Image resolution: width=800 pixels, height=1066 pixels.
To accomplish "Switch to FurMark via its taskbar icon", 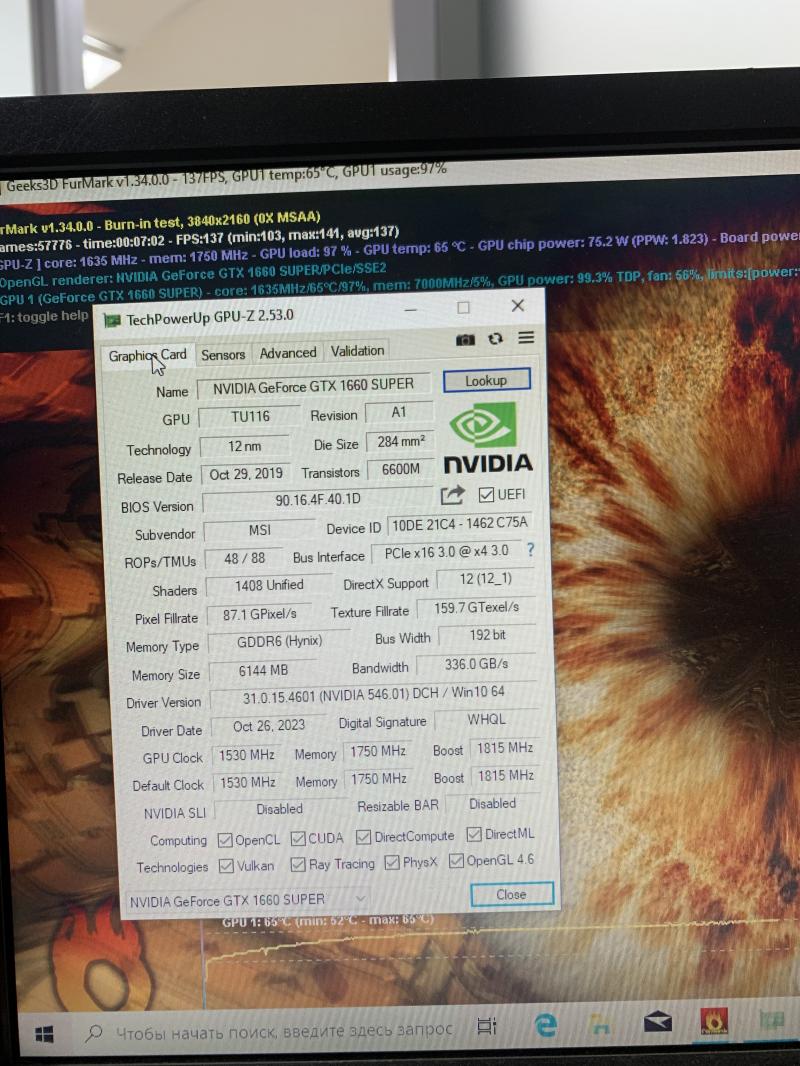I will pos(714,1020).
